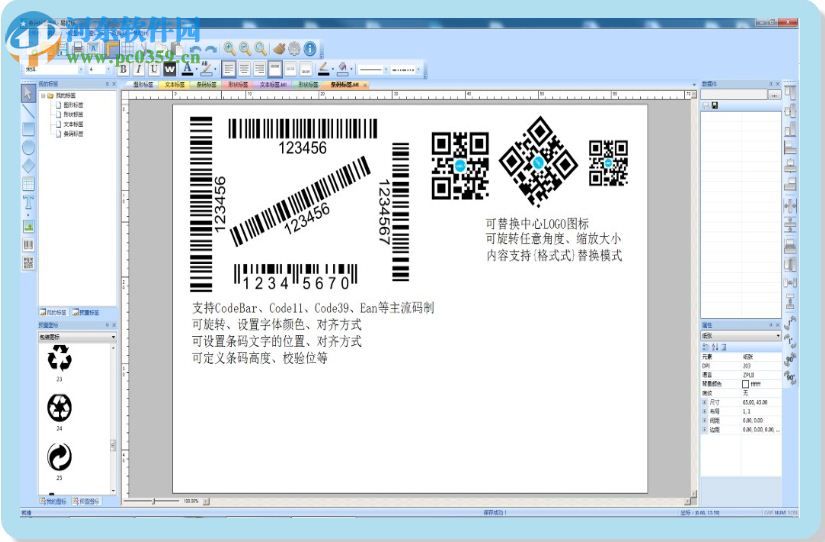Select the QR code tool
The image size is (825, 542).
(x=28, y=263)
